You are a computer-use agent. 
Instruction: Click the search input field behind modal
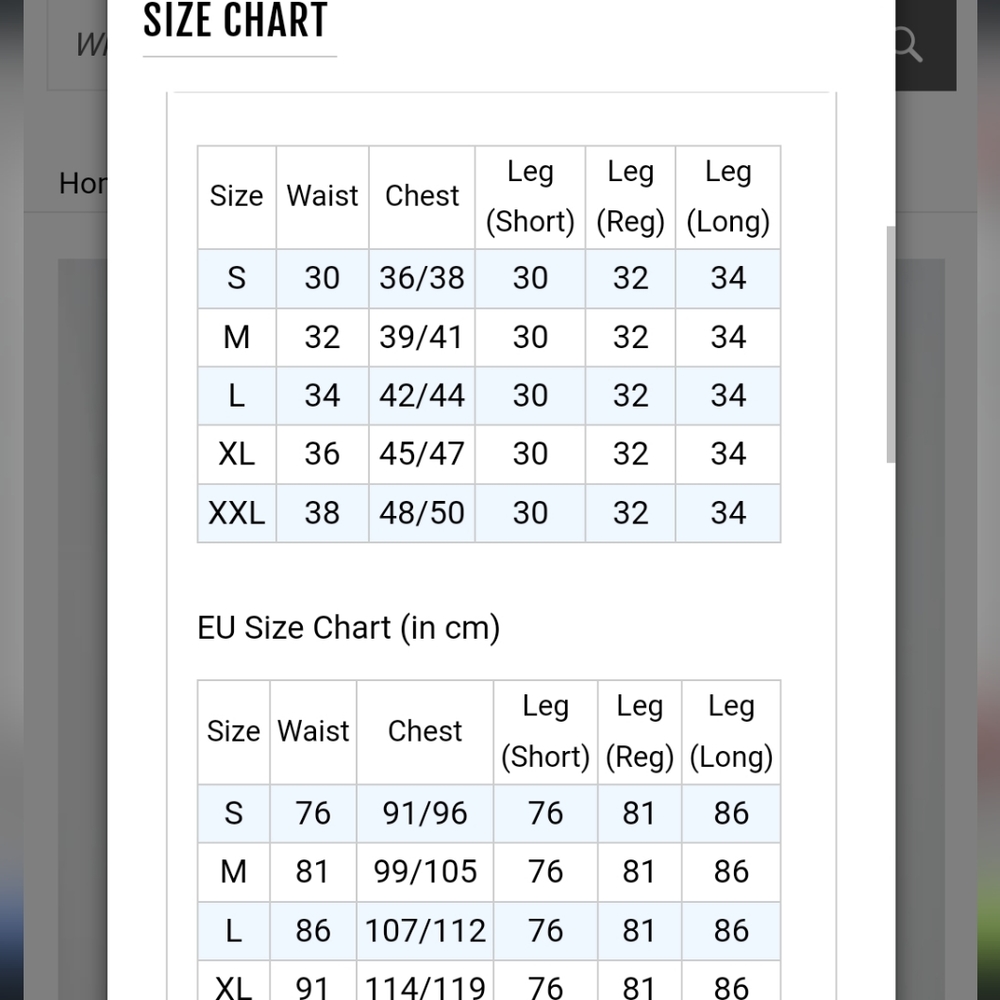(78, 45)
